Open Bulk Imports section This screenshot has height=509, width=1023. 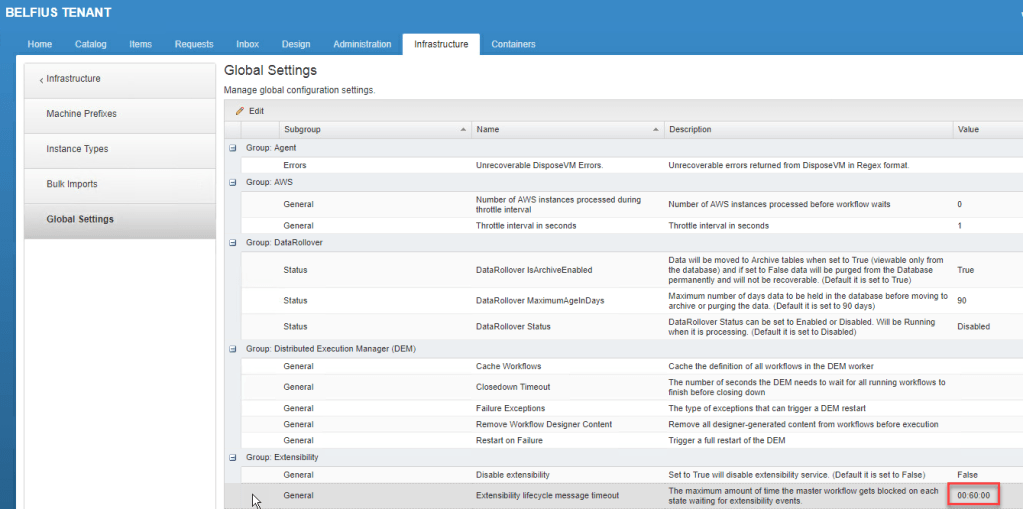(72, 184)
